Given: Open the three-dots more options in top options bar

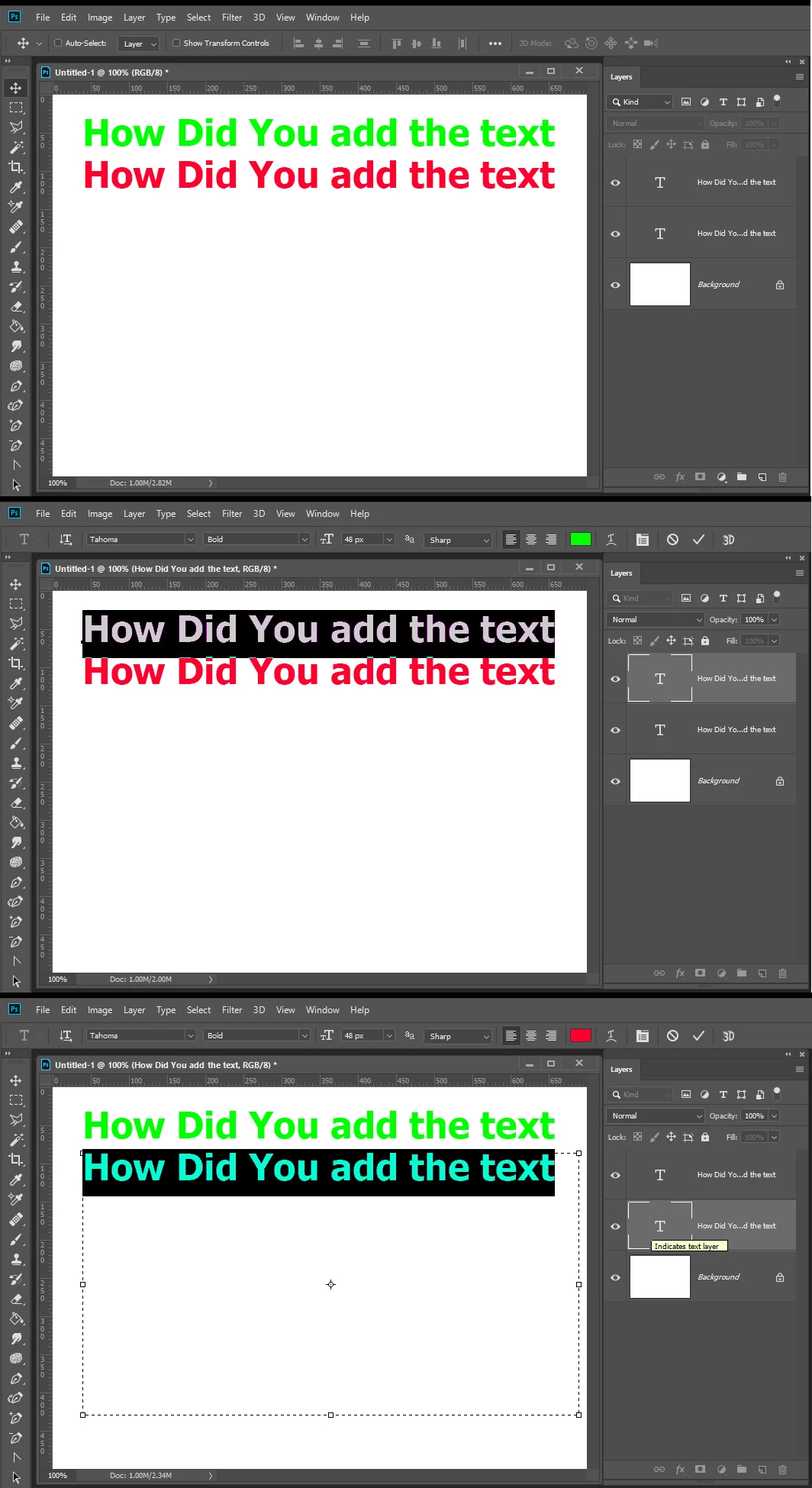Looking at the screenshot, I should tap(495, 44).
